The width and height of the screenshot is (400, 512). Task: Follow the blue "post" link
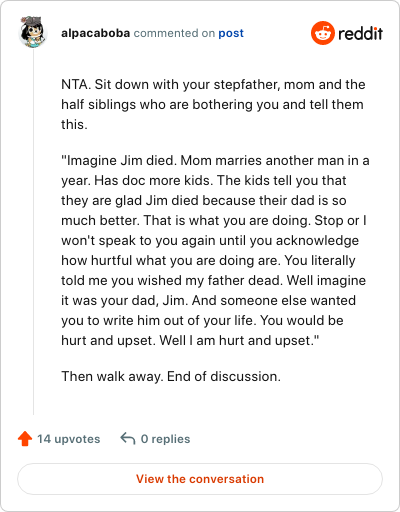(231, 33)
